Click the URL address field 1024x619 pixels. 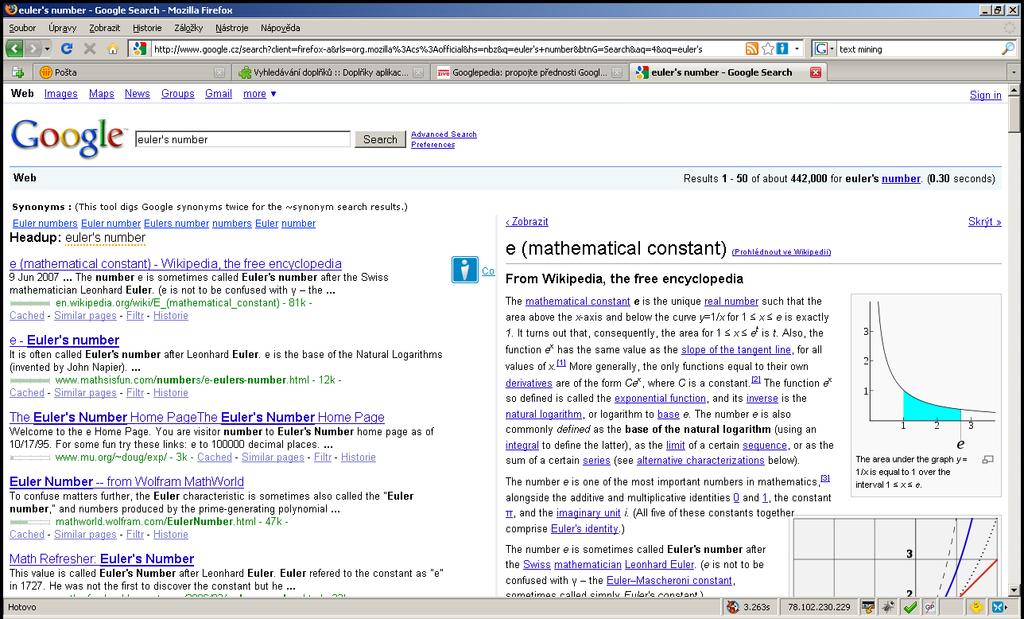tap(447, 49)
